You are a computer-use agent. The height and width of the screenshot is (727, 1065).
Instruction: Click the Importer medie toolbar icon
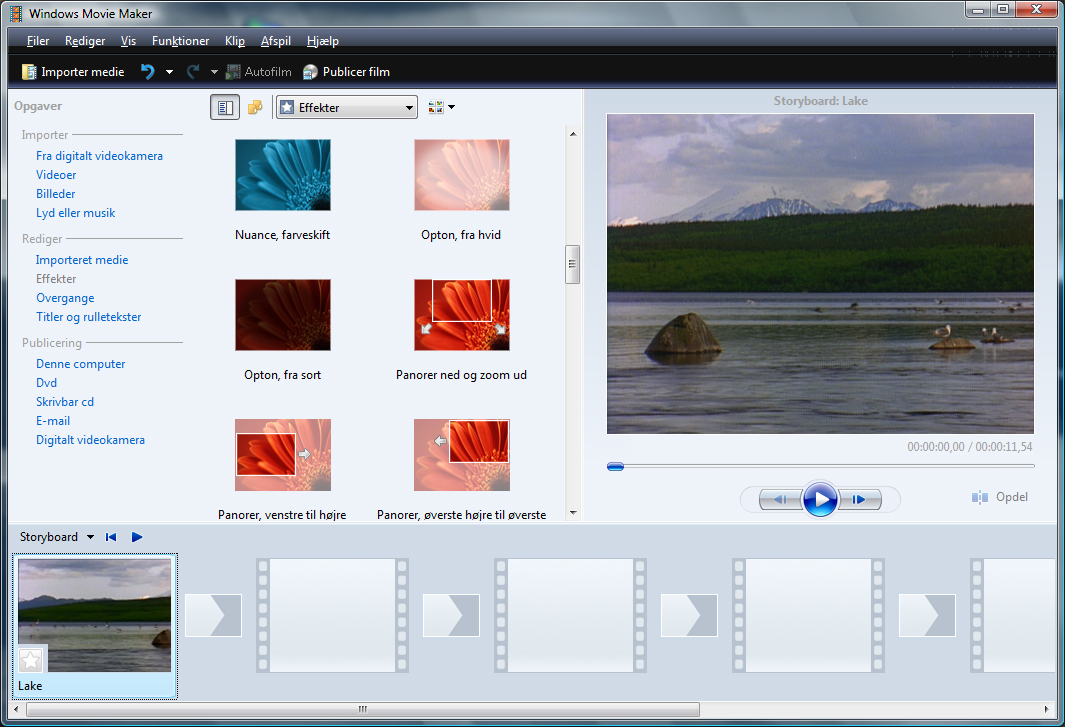pos(29,72)
